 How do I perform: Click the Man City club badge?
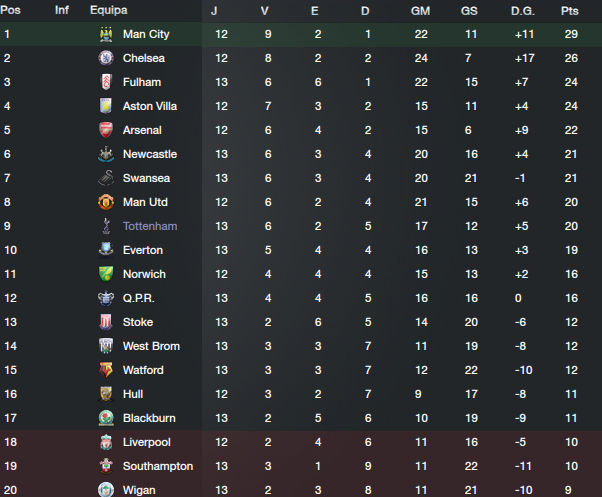[105, 34]
